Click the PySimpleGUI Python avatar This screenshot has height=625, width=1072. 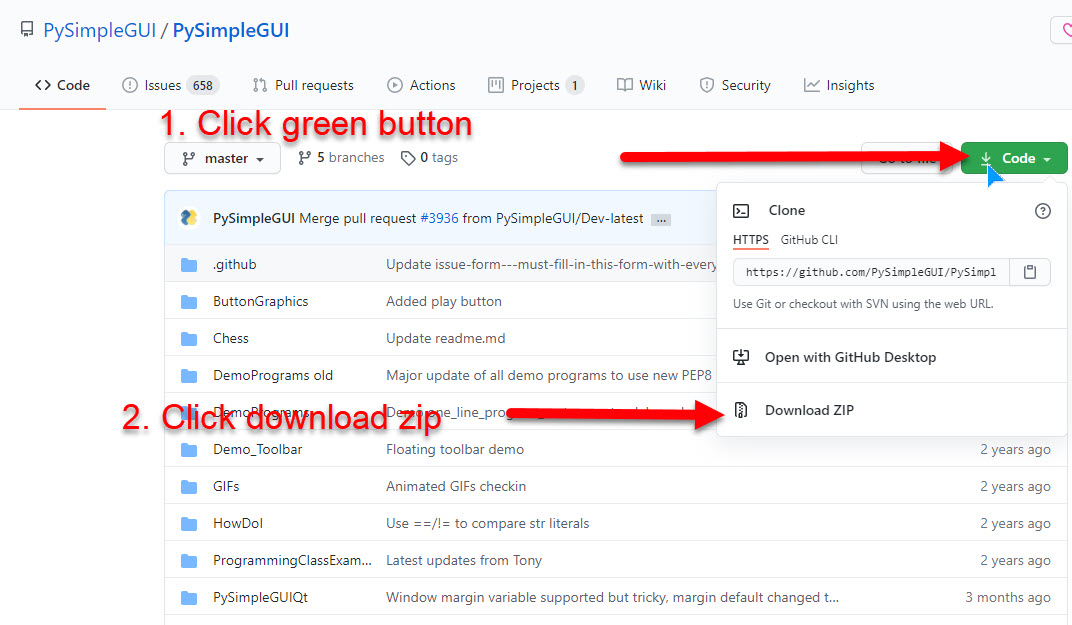(x=188, y=218)
